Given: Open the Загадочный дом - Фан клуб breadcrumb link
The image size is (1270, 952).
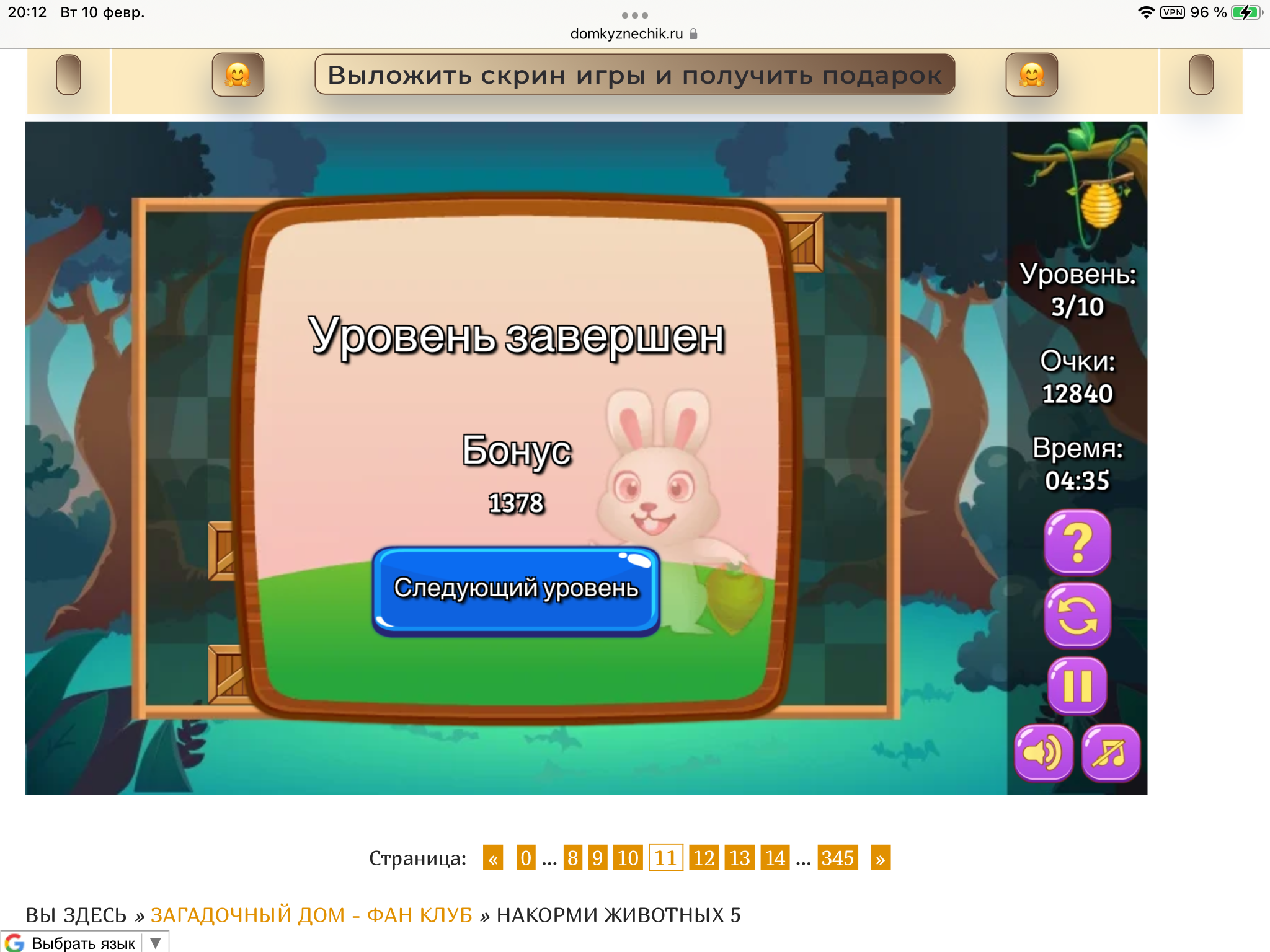Looking at the screenshot, I should pyautogui.click(x=311, y=915).
